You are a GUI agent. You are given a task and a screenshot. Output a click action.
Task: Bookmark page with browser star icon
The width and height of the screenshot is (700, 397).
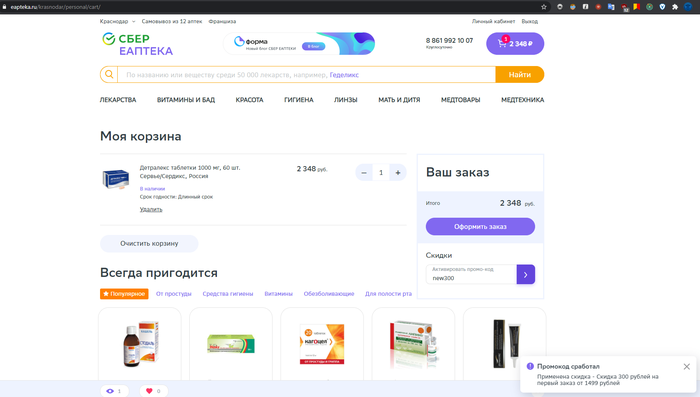544,7
